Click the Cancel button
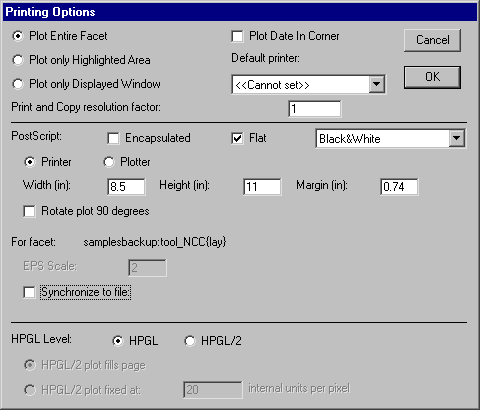480x410 pixels. [x=432, y=40]
